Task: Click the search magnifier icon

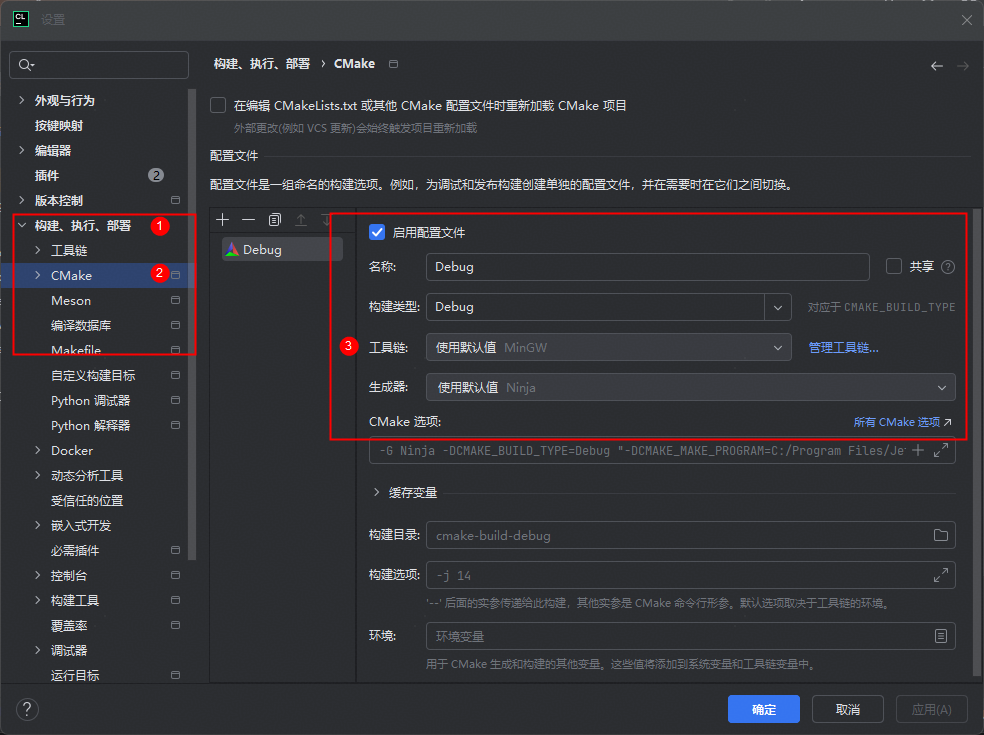Action: 26,65
